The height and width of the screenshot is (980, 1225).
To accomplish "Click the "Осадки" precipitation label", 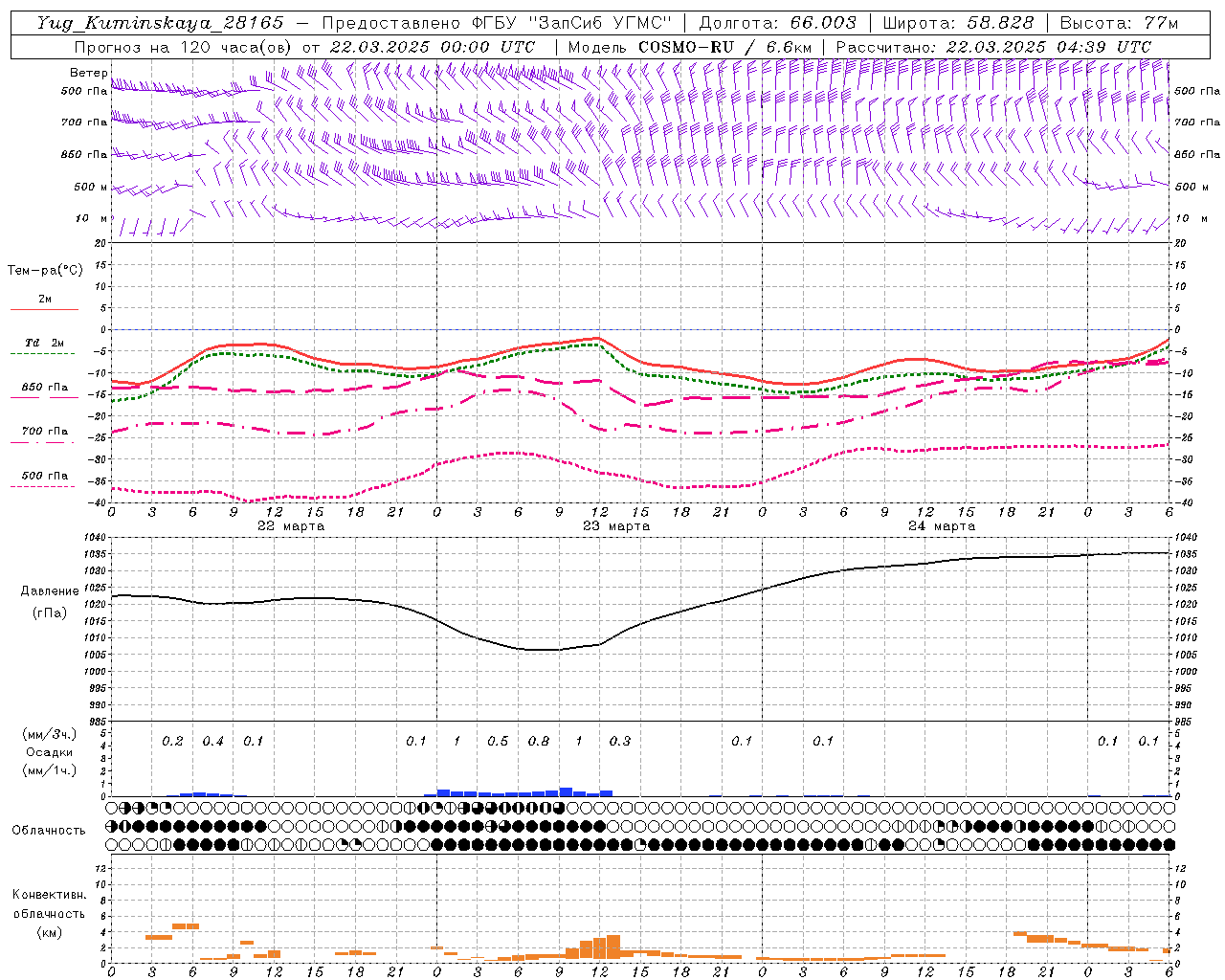I will point(50,752).
